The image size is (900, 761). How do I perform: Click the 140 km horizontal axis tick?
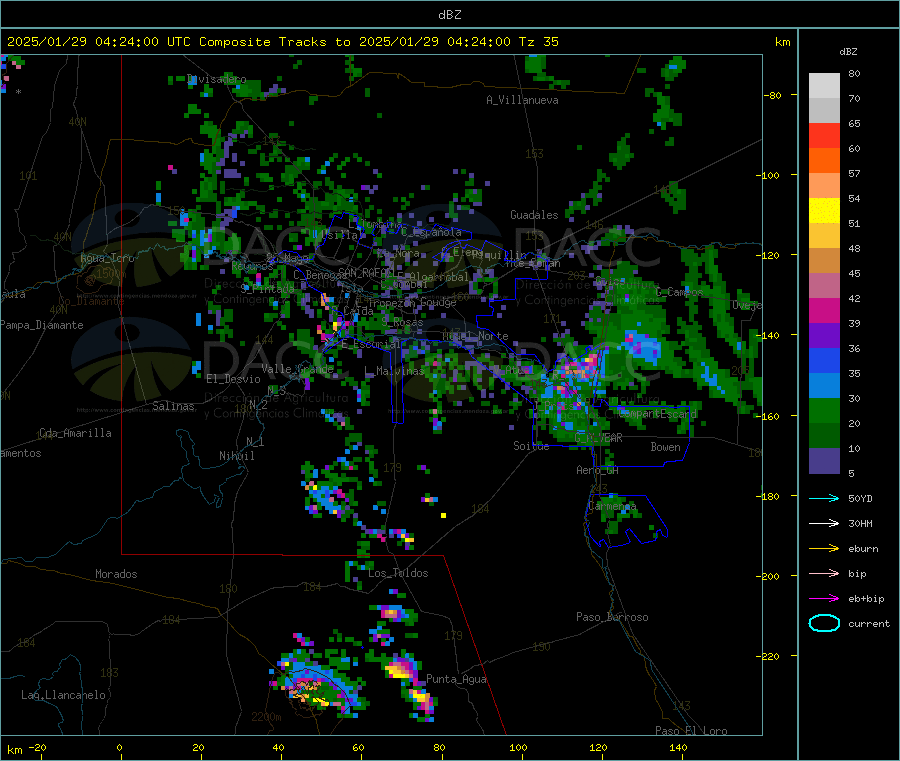[678, 747]
